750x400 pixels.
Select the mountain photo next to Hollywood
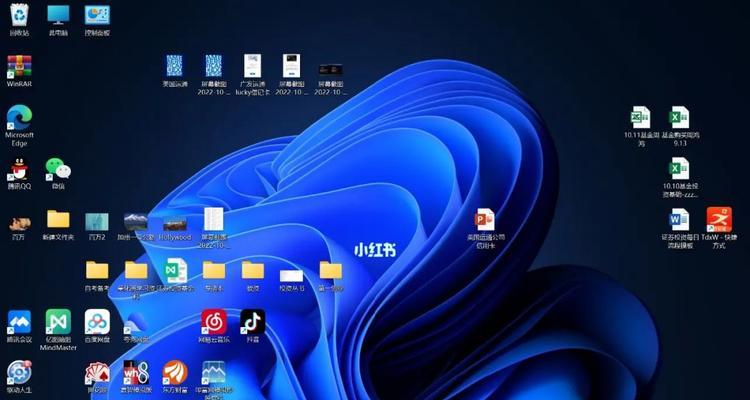tap(136, 222)
